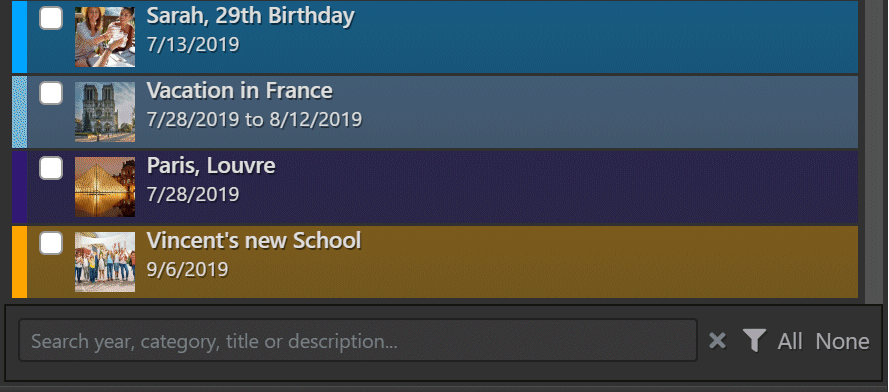Tick the Sarah, 29th Birthday checkbox
This screenshot has height=392, width=889.
tap(51, 18)
